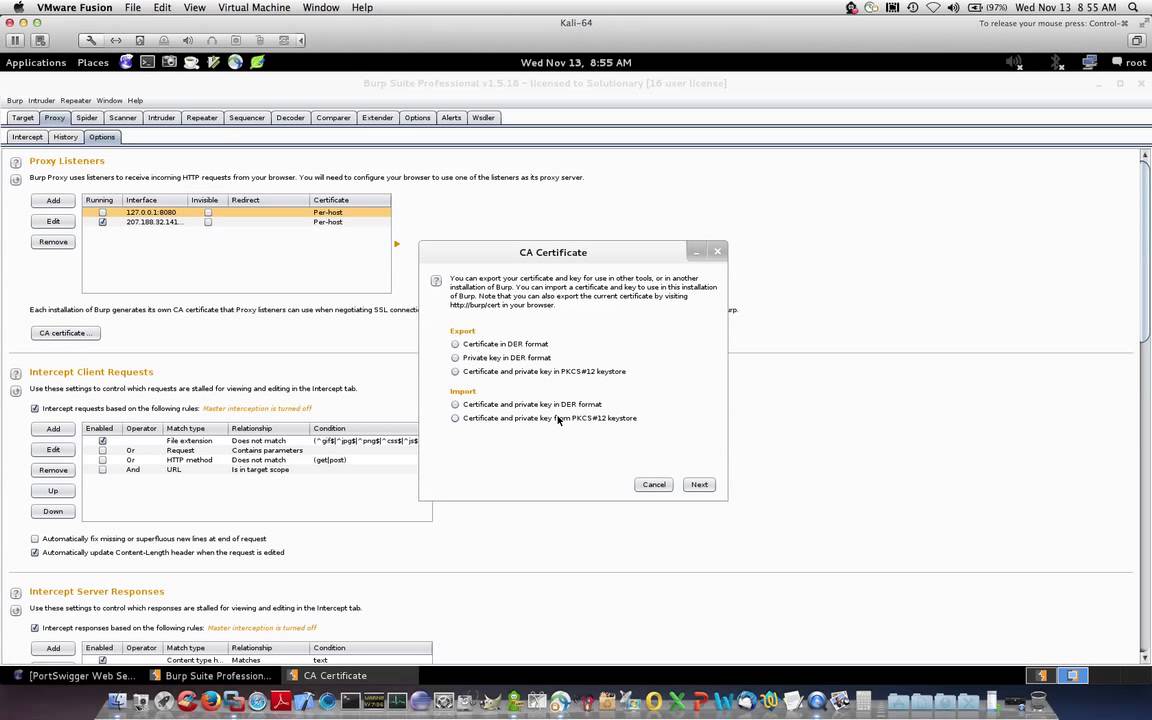Screen dimensions: 1152x720
Task: Click the VMware sound speaker toolbar icon
Action: click(x=188, y=40)
